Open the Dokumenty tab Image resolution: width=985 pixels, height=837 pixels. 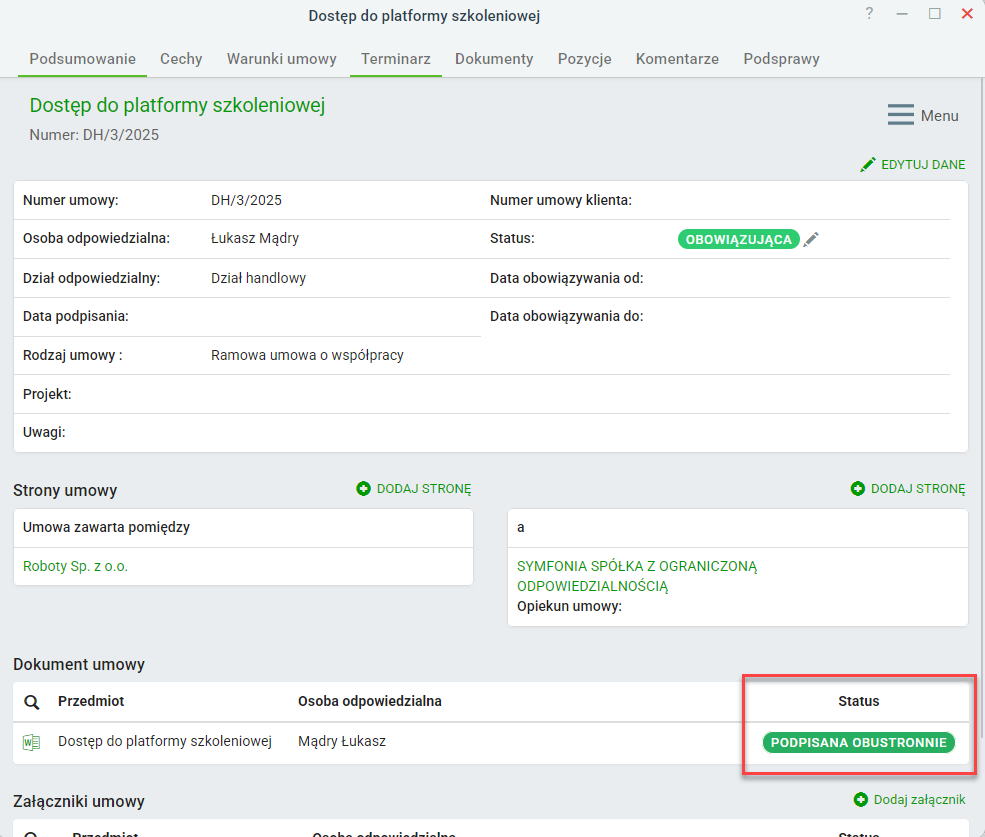pyautogui.click(x=494, y=59)
